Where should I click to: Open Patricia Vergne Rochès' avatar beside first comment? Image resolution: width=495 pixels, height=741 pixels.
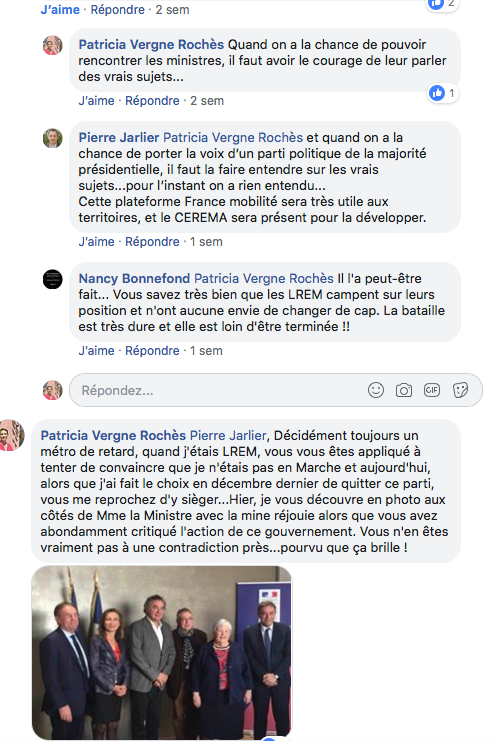52,45
